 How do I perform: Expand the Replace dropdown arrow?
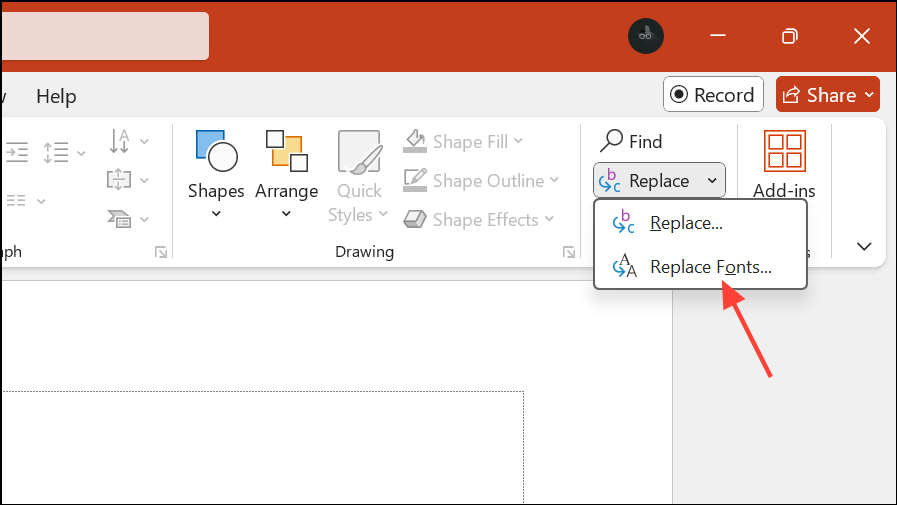pyautogui.click(x=712, y=181)
